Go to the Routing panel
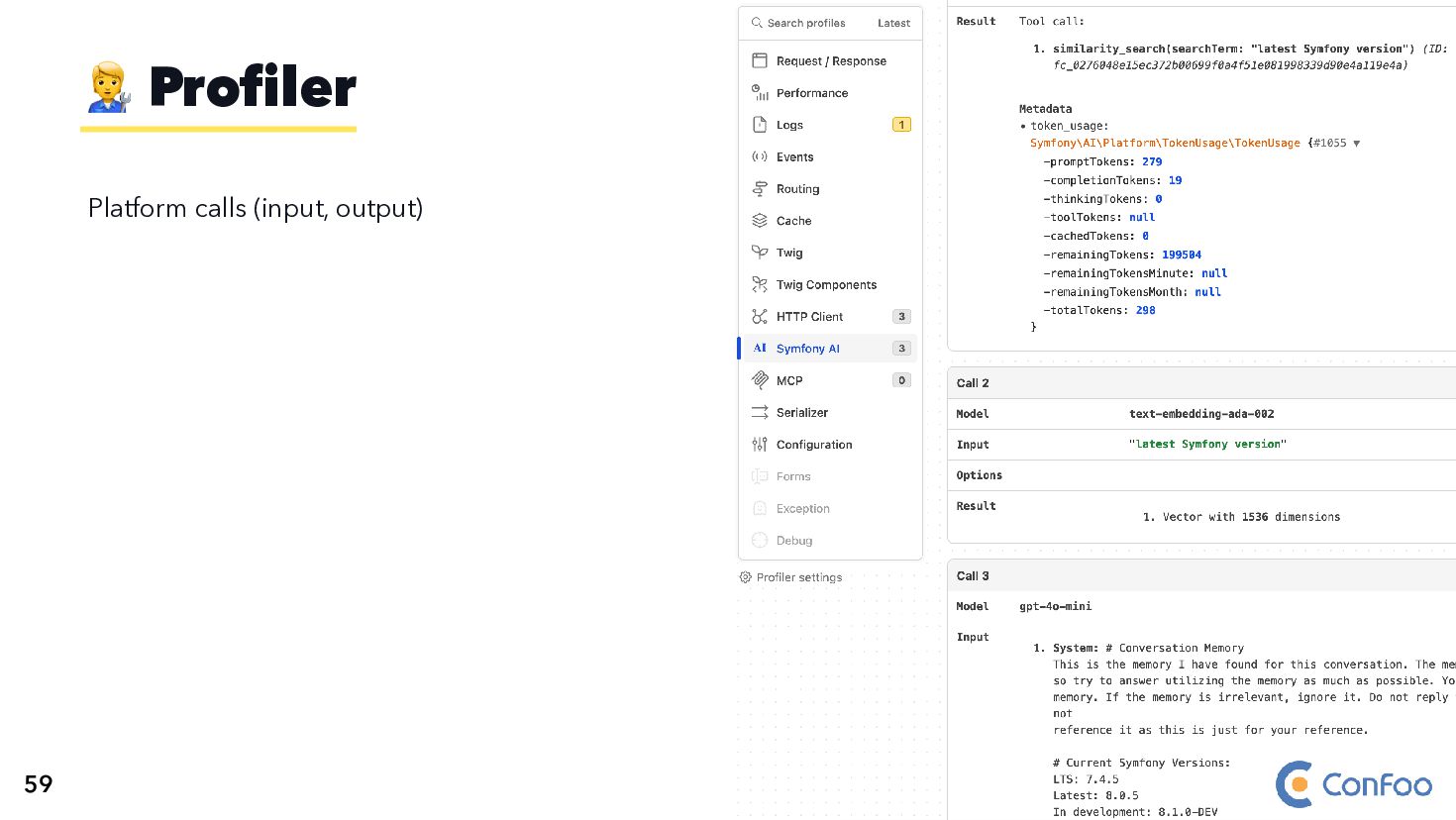This screenshot has width=1456, height=820. tap(830, 188)
